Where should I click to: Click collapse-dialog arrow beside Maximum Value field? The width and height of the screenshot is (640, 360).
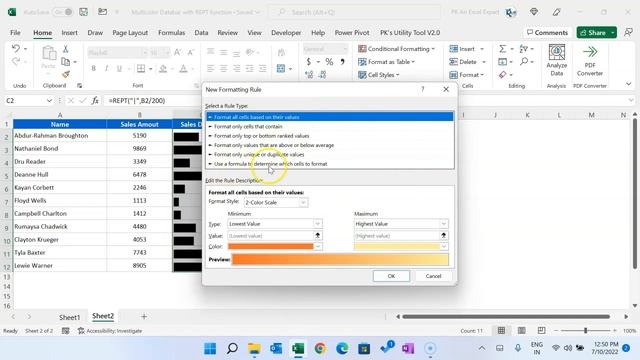443,236
